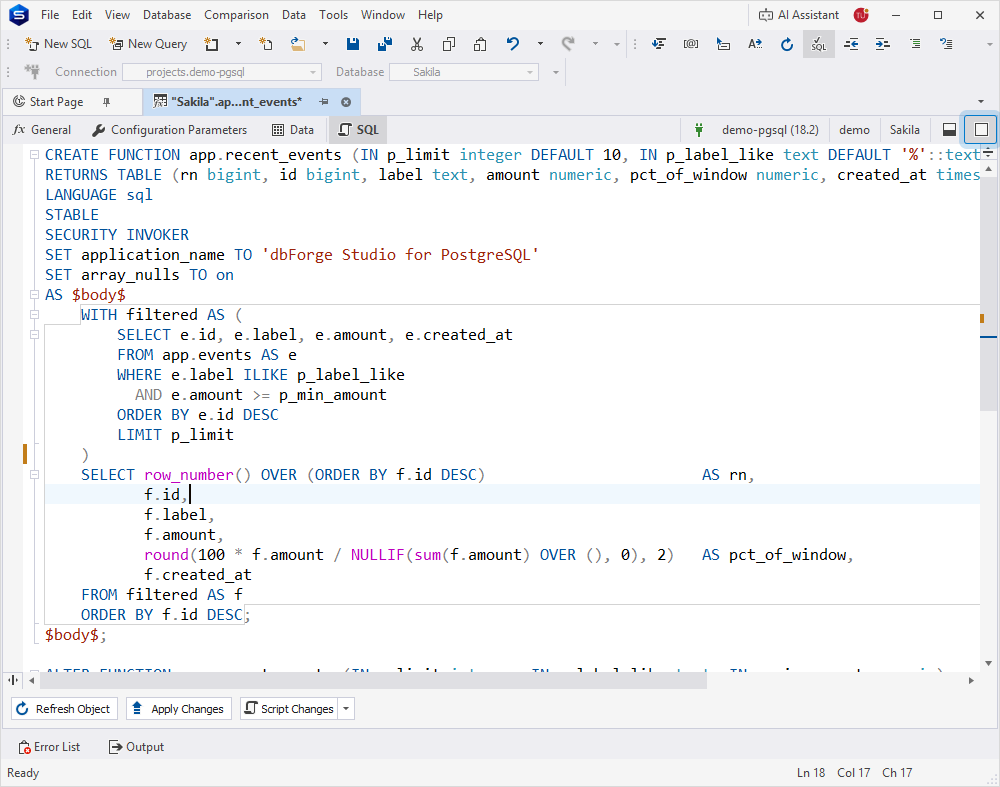Click the blue circular Refresh toolbar icon

[787, 44]
